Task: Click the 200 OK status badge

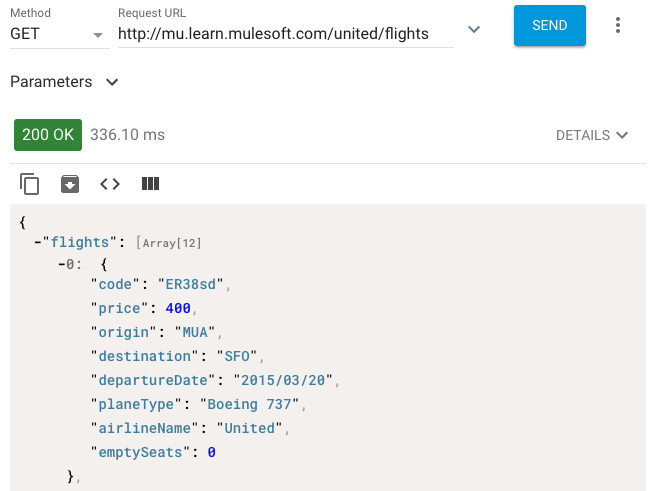Action: coord(48,135)
